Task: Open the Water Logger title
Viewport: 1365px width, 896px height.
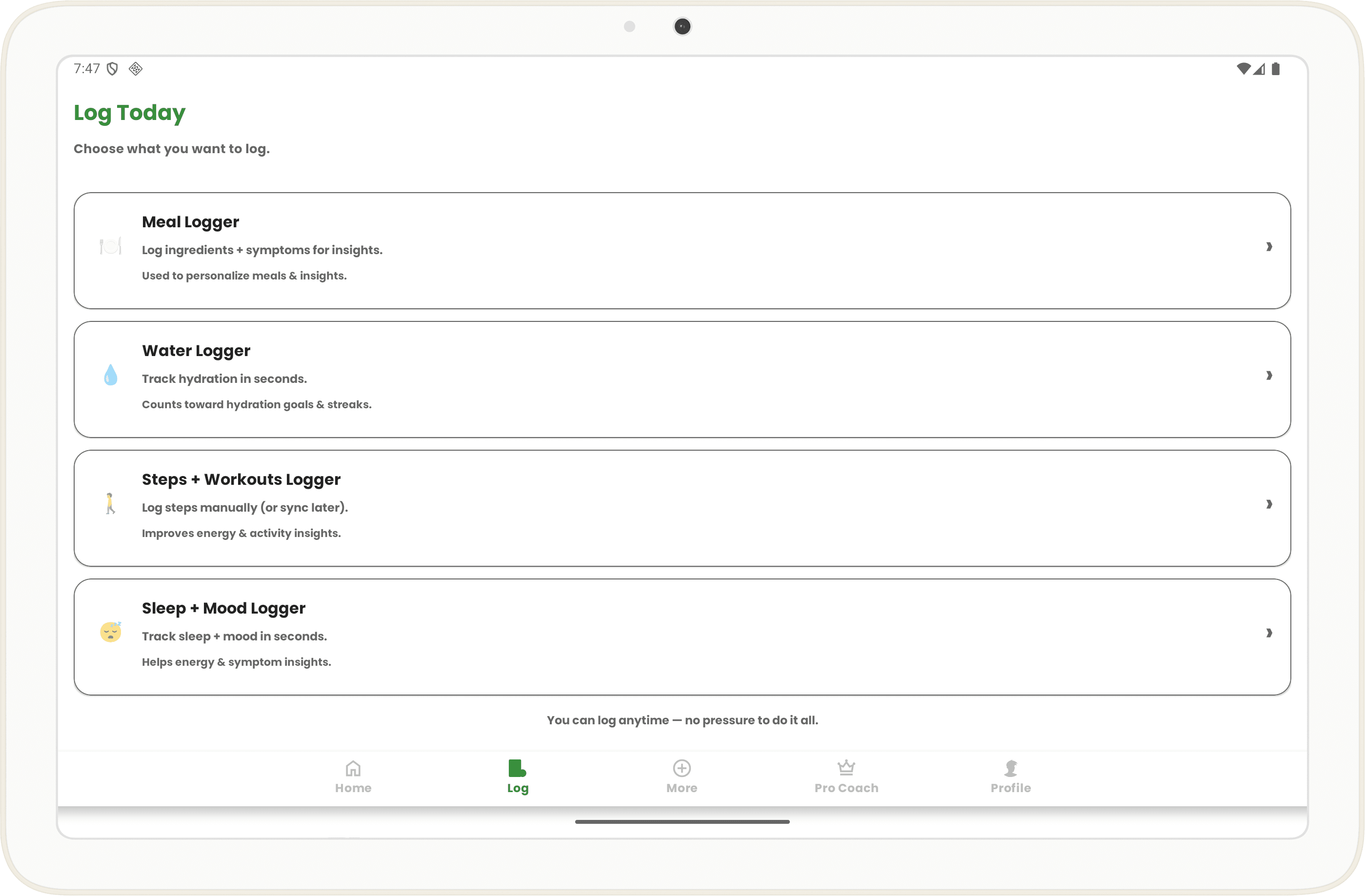Action: click(x=196, y=351)
